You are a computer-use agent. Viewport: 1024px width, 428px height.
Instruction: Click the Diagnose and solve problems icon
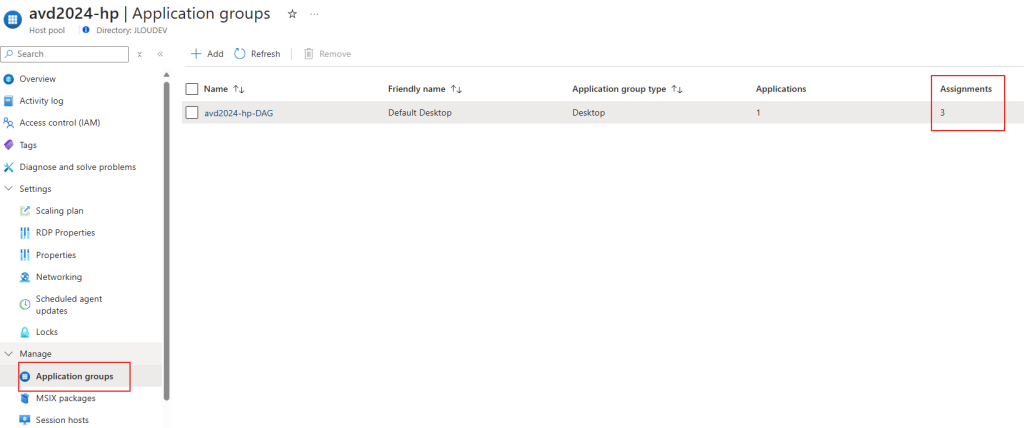(8, 167)
